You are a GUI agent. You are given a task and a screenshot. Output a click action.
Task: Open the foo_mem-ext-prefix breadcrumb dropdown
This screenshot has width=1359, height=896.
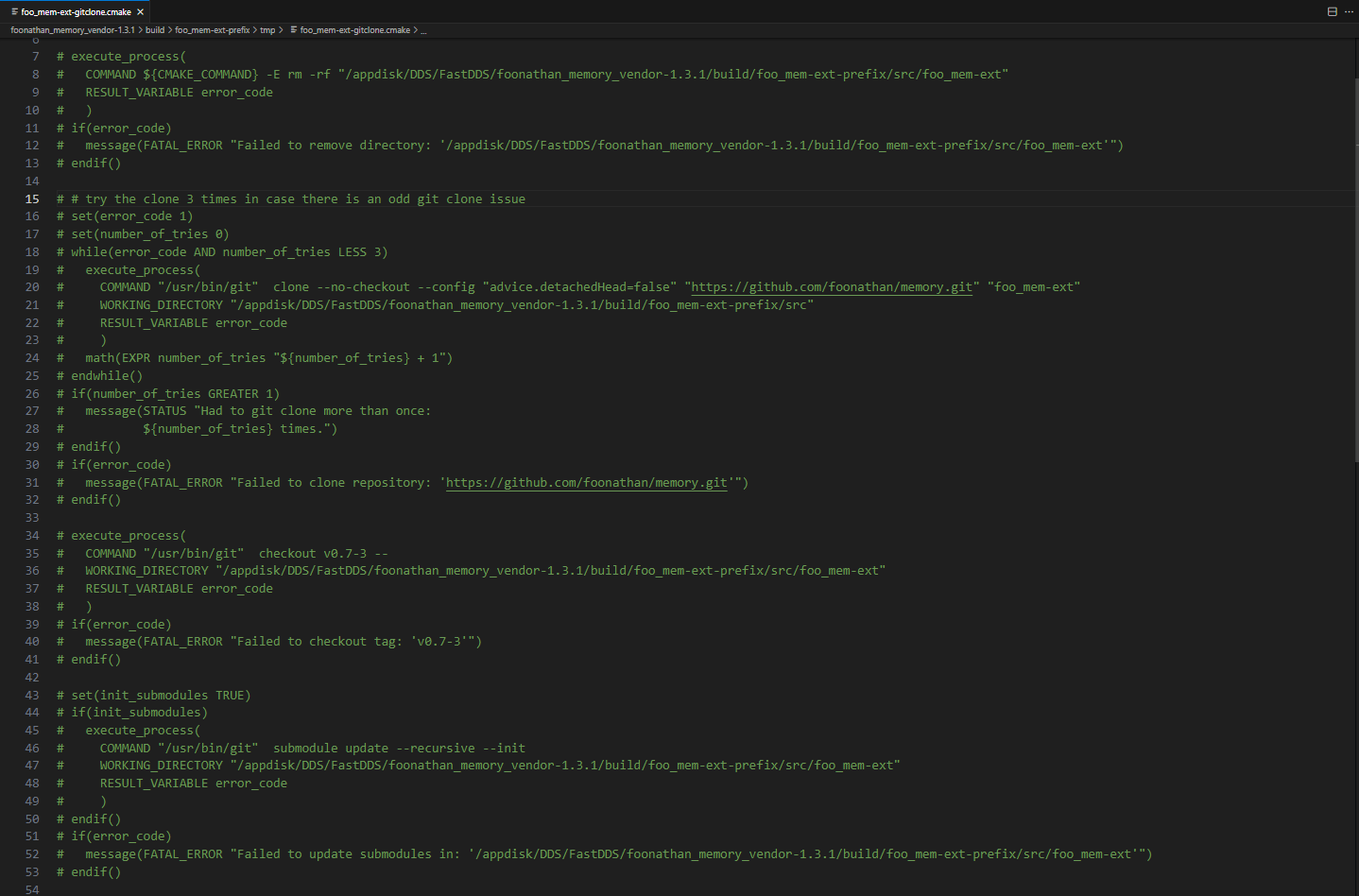[213, 30]
